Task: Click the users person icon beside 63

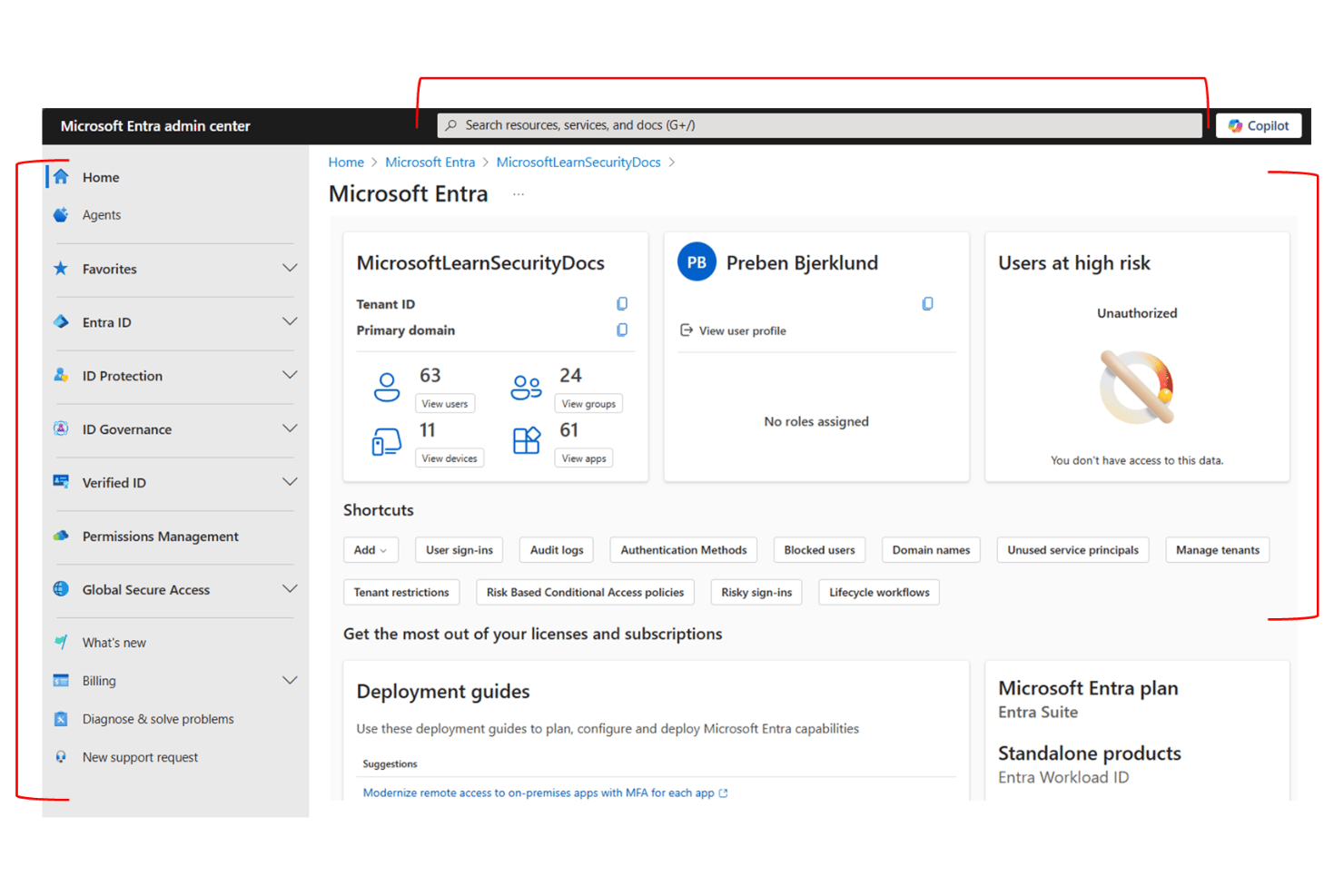Action: tap(387, 387)
